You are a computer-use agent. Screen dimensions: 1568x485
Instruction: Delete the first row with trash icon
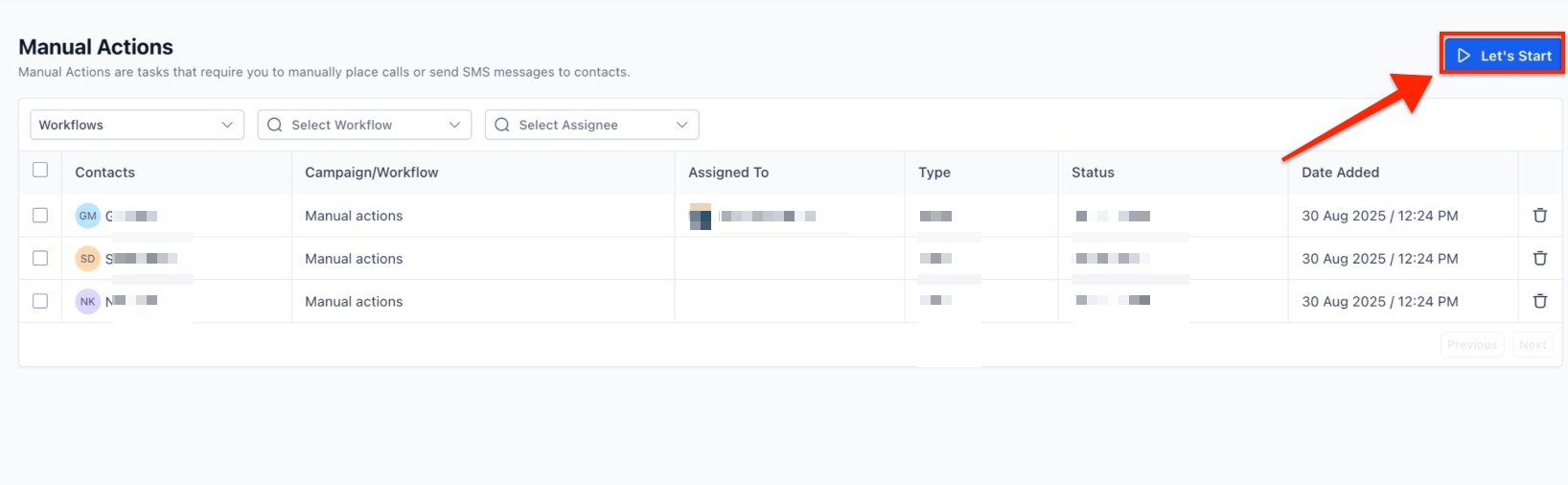1539,216
